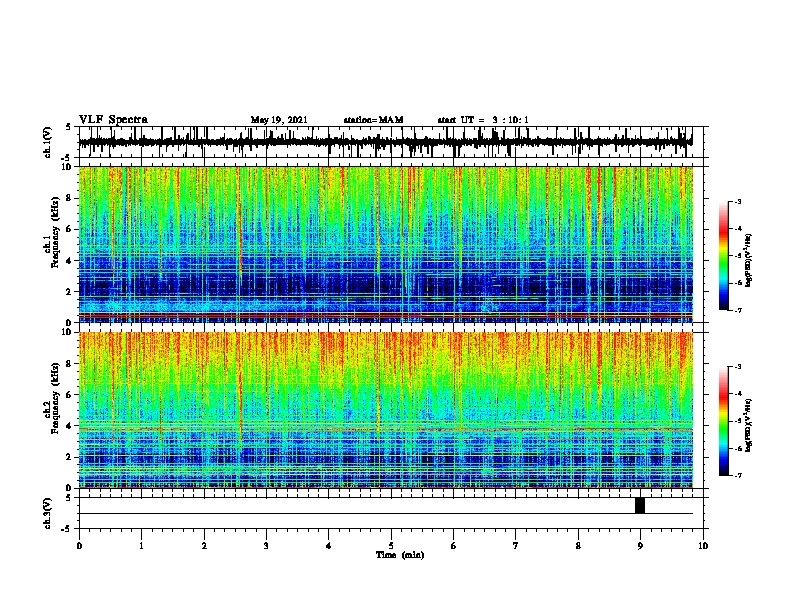Click time-axis tick label "6" at bottom
792x612 pixels.
(x=454, y=546)
